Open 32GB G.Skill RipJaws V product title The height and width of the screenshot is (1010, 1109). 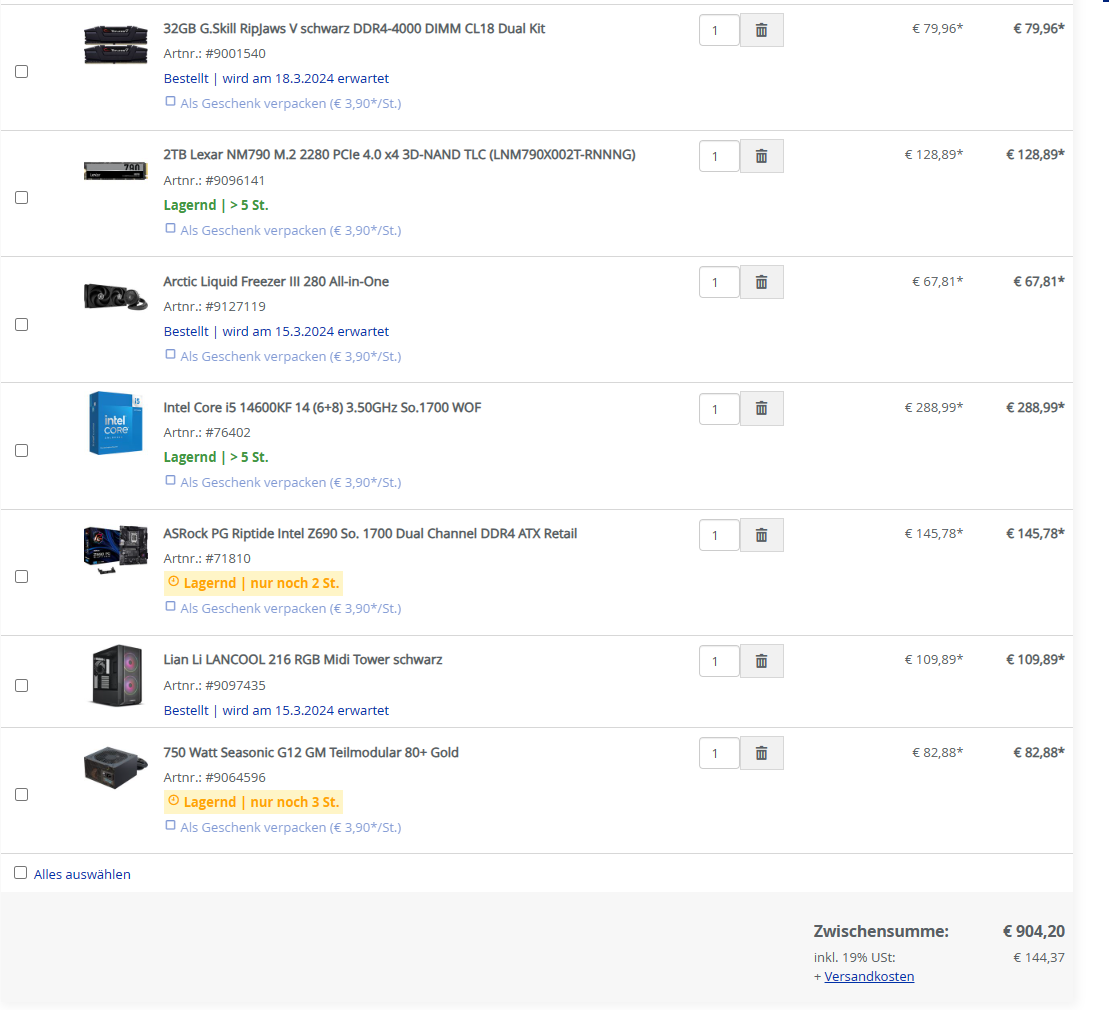click(x=354, y=28)
